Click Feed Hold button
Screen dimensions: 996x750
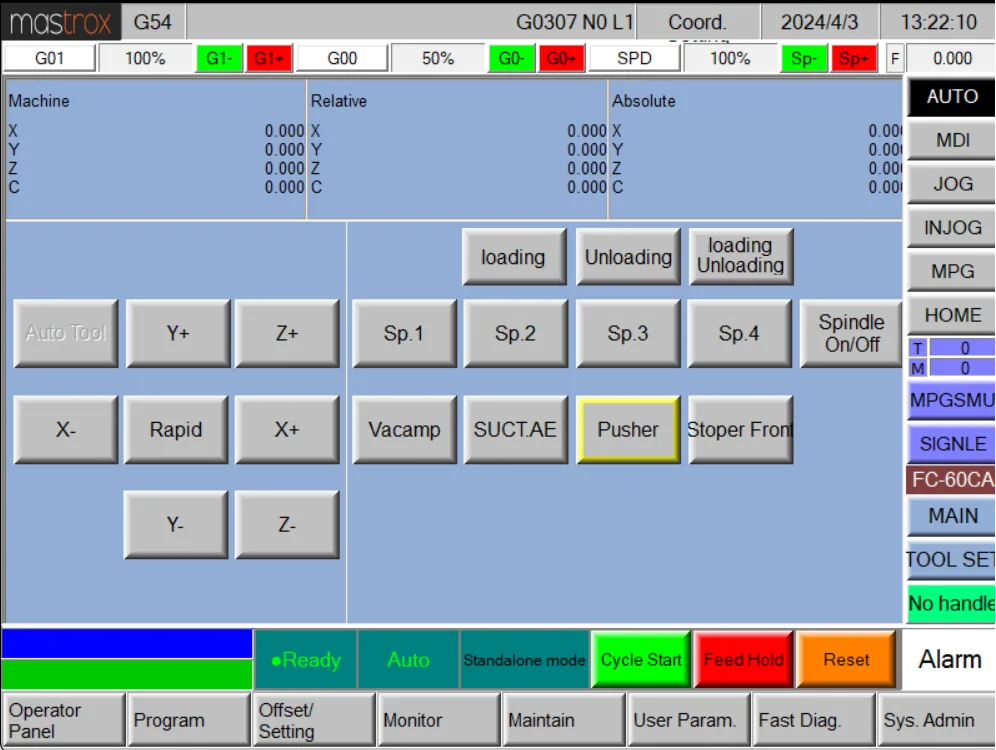pyautogui.click(x=743, y=660)
